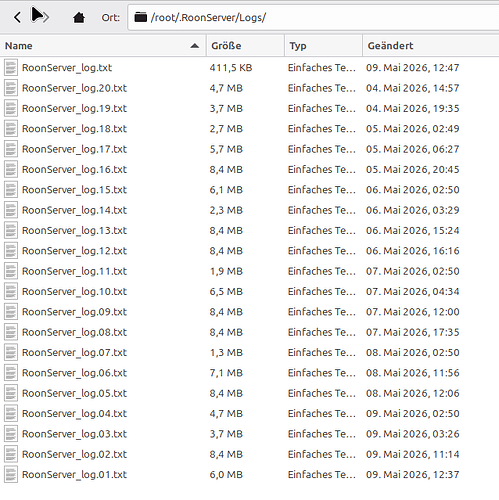Go back with the left arrow
499x500 pixels.
point(17,17)
